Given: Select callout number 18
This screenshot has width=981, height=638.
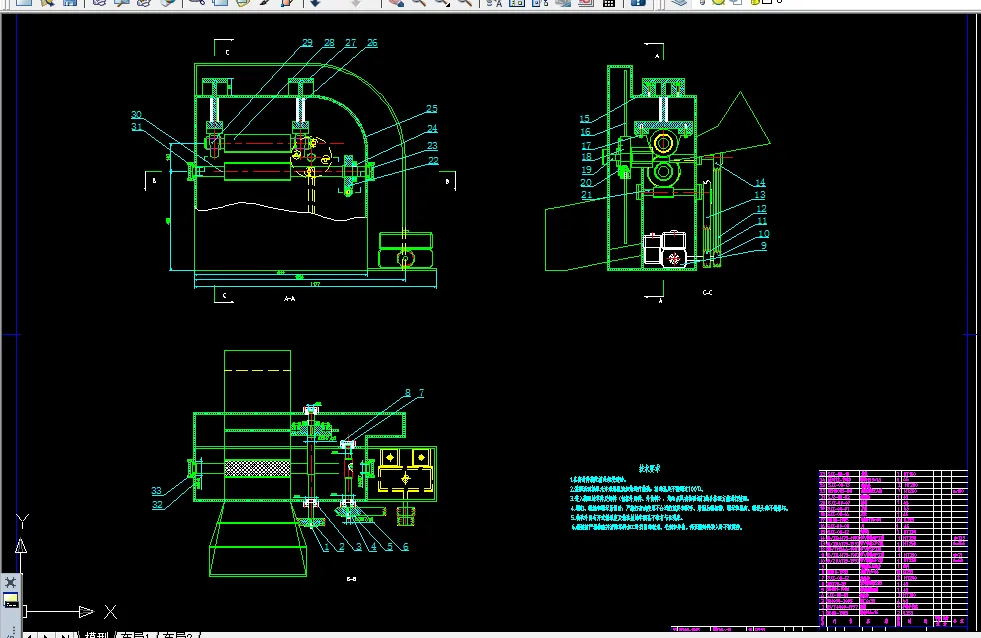Looking at the screenshot, I should click(x=586, y=157).
